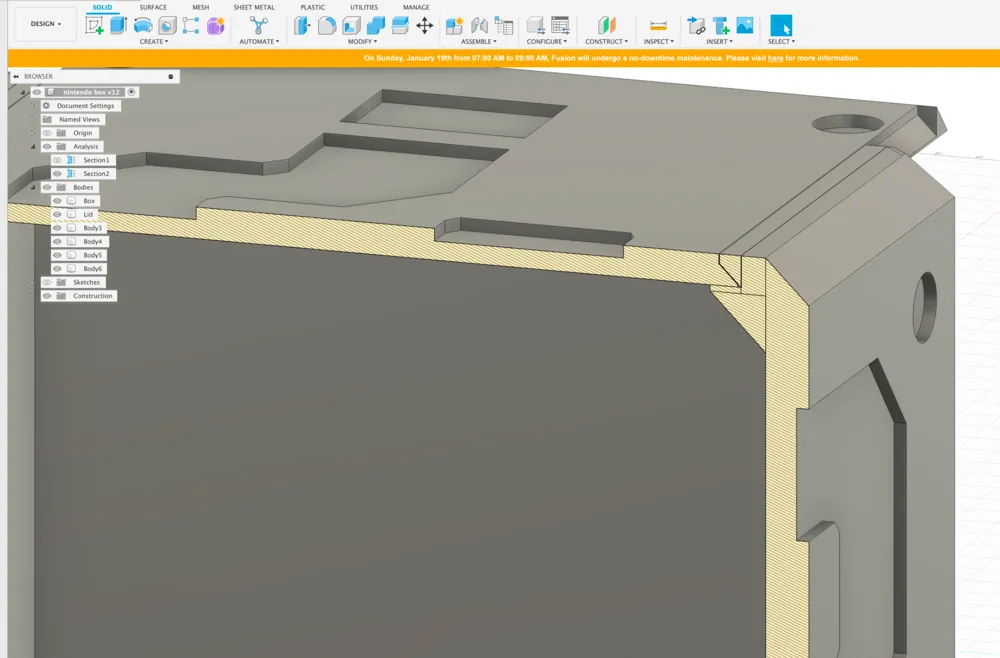Insert a Canvas image
This screenshot has width=1000, height=658.
coord(745,26)
